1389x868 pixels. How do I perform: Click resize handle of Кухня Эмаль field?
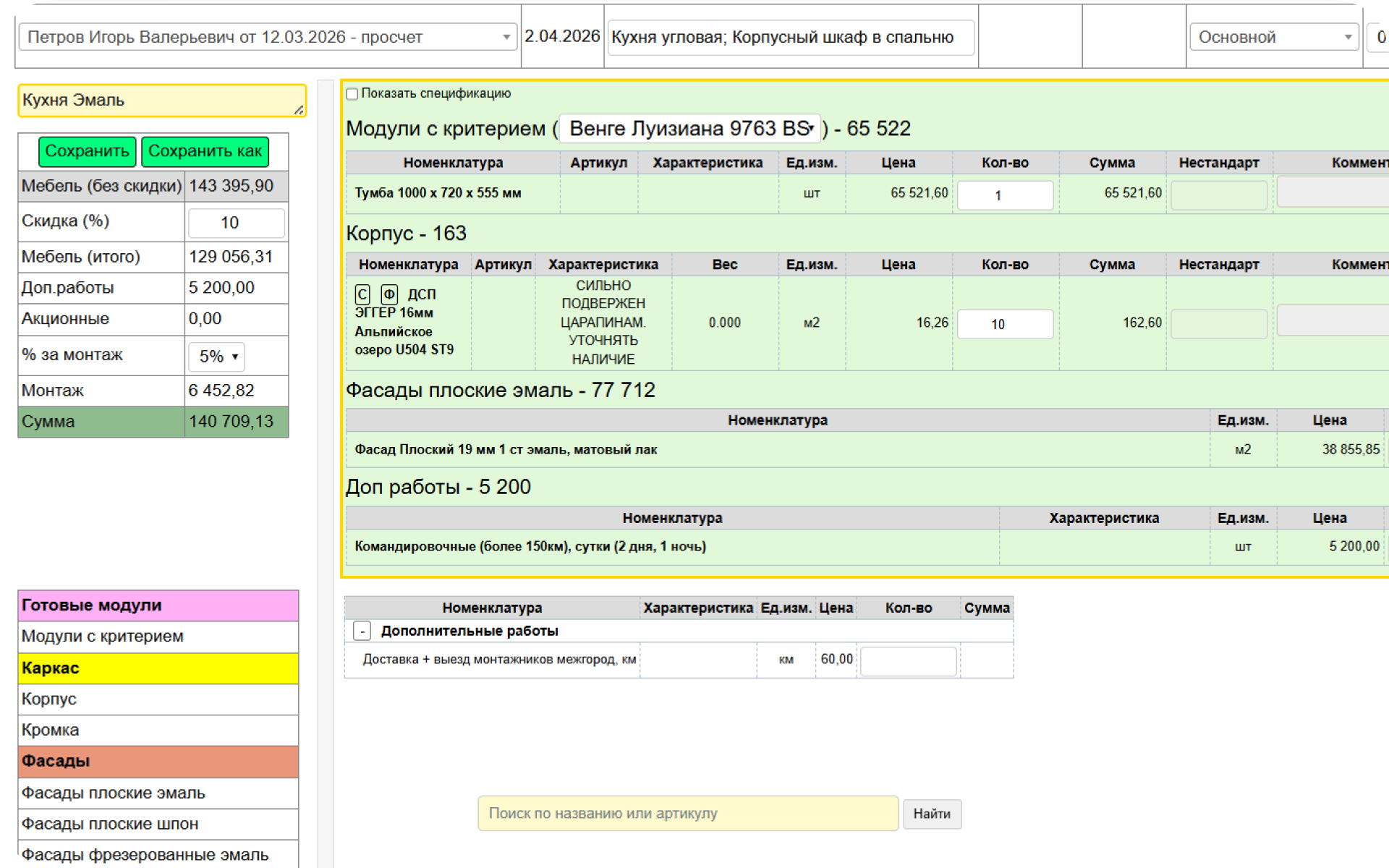(x=299, y=110)
